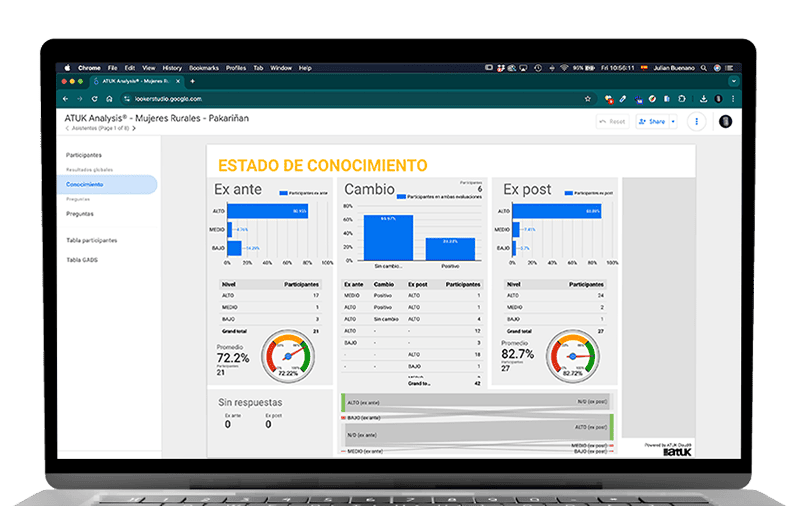Click the browser back arrow
The image size is (800, 506).
pyautogui.click(x=67, y=99)
